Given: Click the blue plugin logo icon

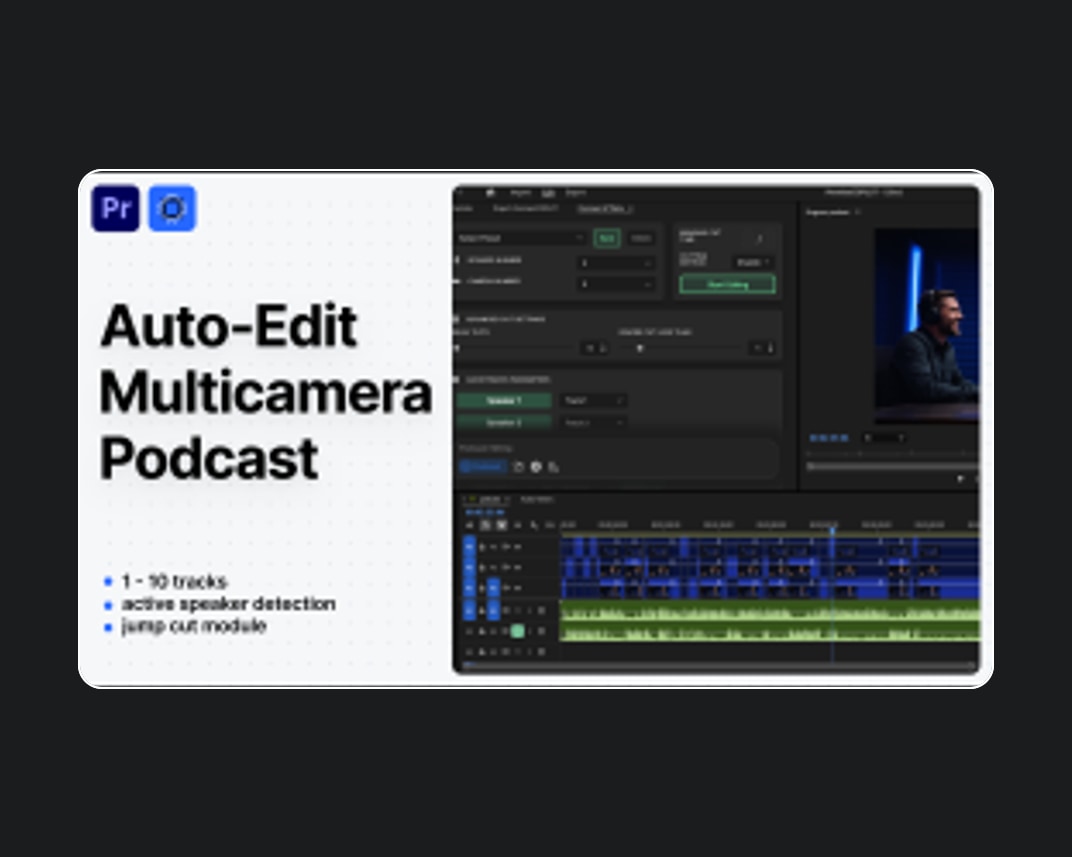Looking at the screenshot, I should (172, 208).
